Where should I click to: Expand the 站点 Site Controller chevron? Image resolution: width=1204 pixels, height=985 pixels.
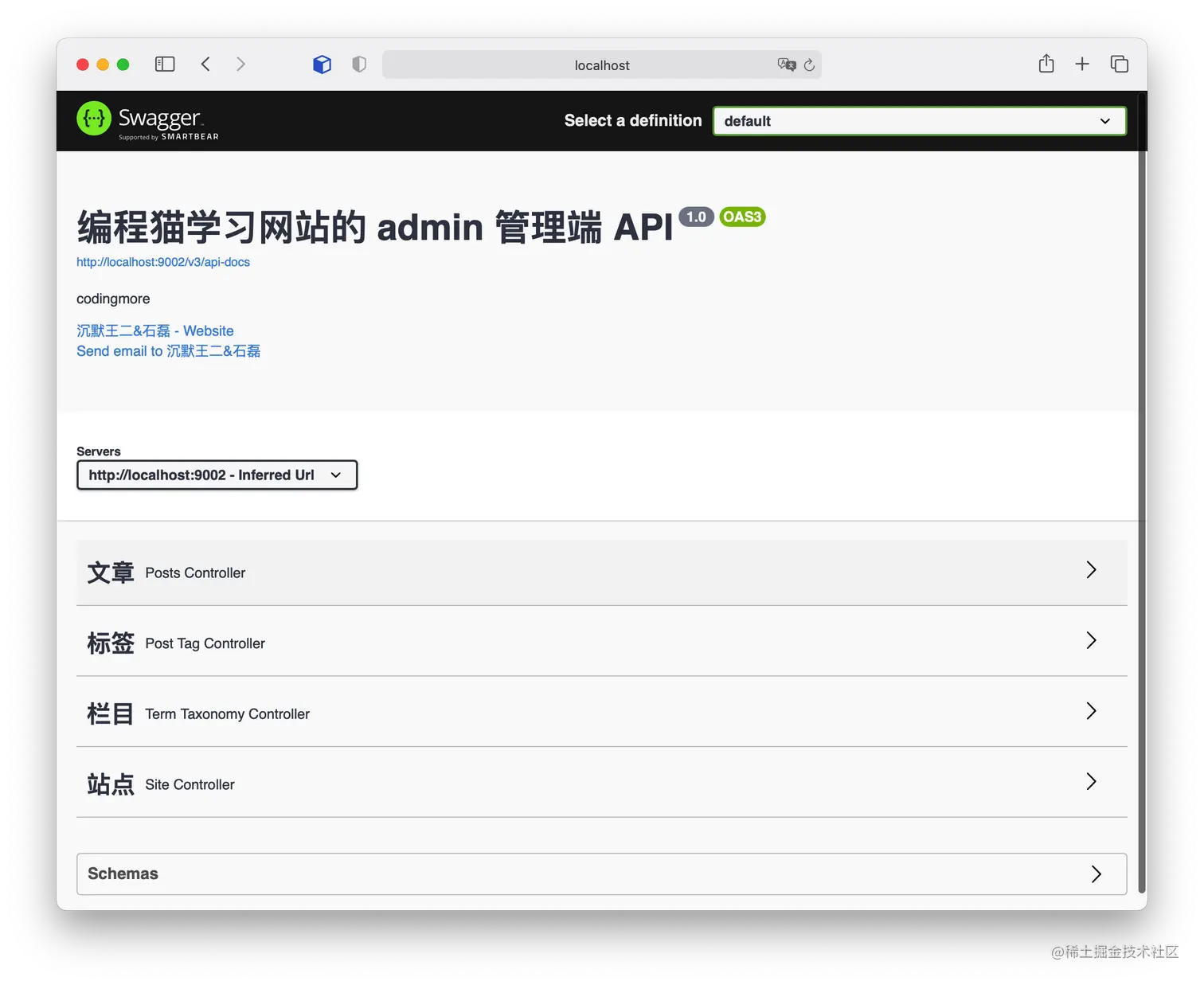pyautogui.click(x=1092, y=781)
